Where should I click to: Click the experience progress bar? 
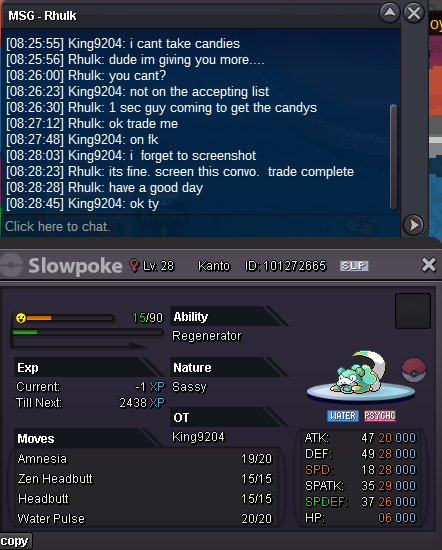pyautogui.click(x=88, y=332)
